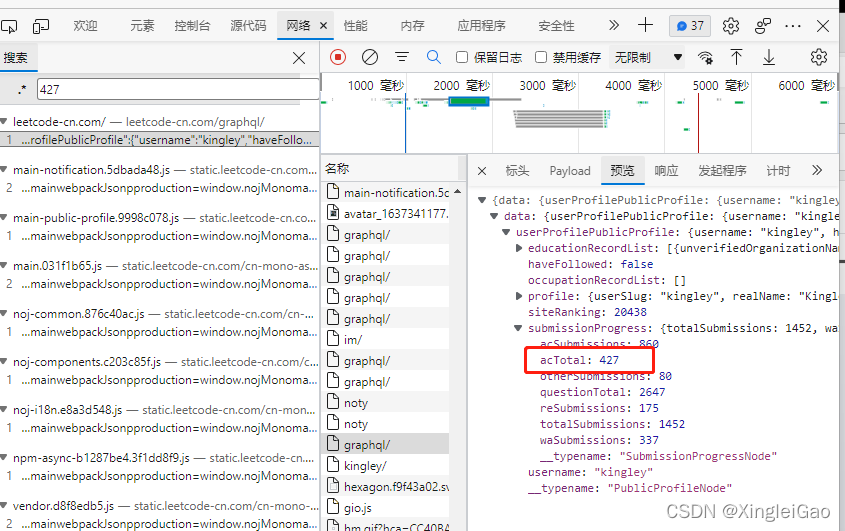Viewport: 845px width, 531px height.
Task: Open the Payload details tab
Action: click(x=570, y=171)
